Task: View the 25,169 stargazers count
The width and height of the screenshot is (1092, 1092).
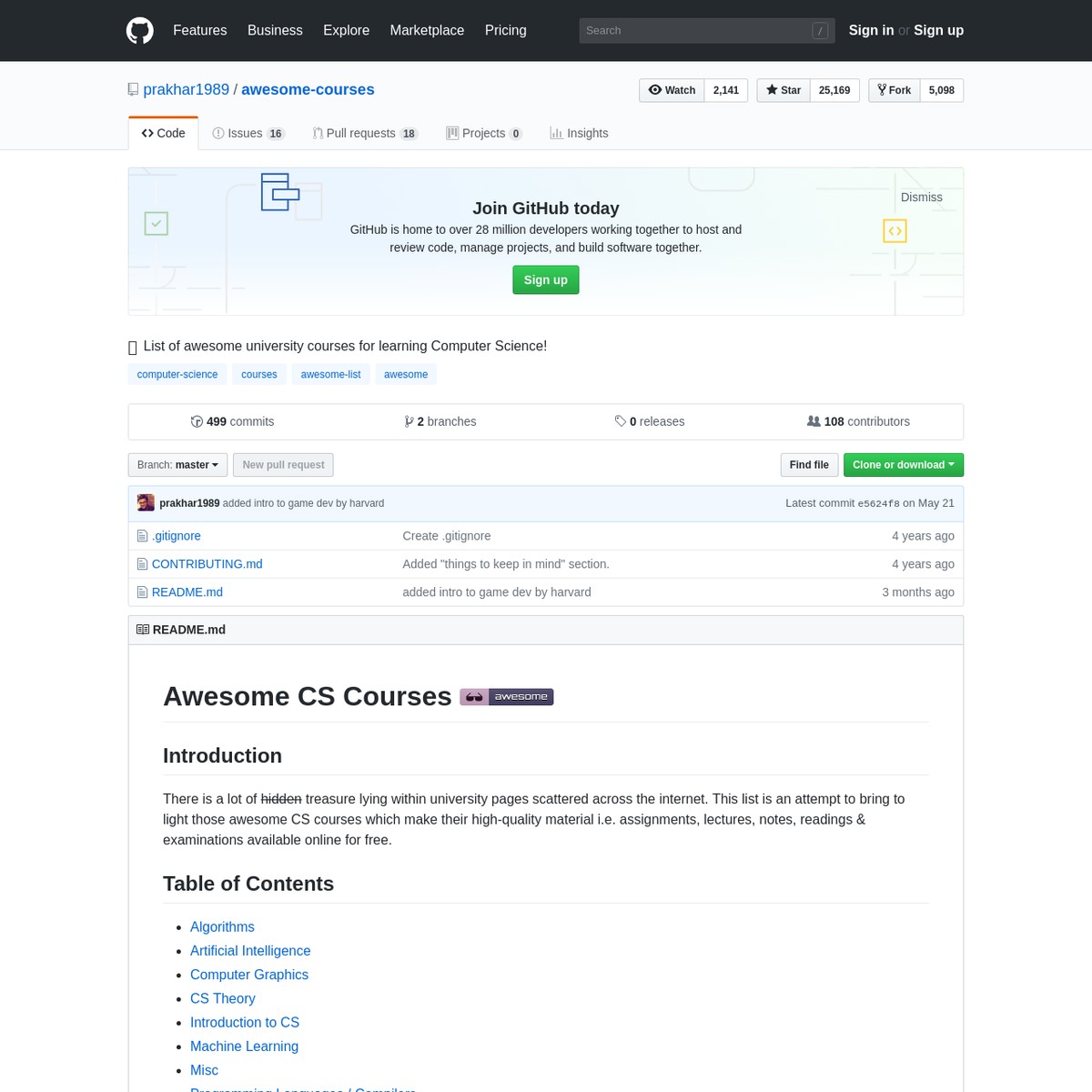Action: coord(834,90)
